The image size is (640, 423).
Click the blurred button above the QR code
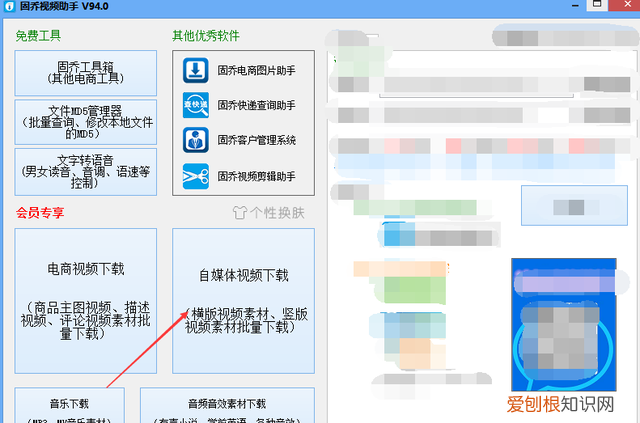[x=570, y=206]
